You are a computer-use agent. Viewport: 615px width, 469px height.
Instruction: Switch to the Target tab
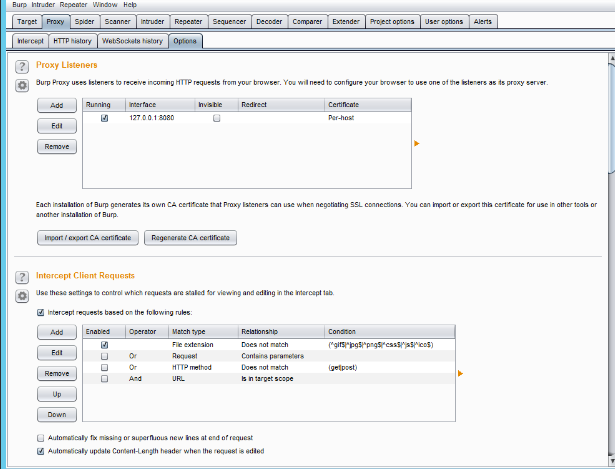[27, 22]
